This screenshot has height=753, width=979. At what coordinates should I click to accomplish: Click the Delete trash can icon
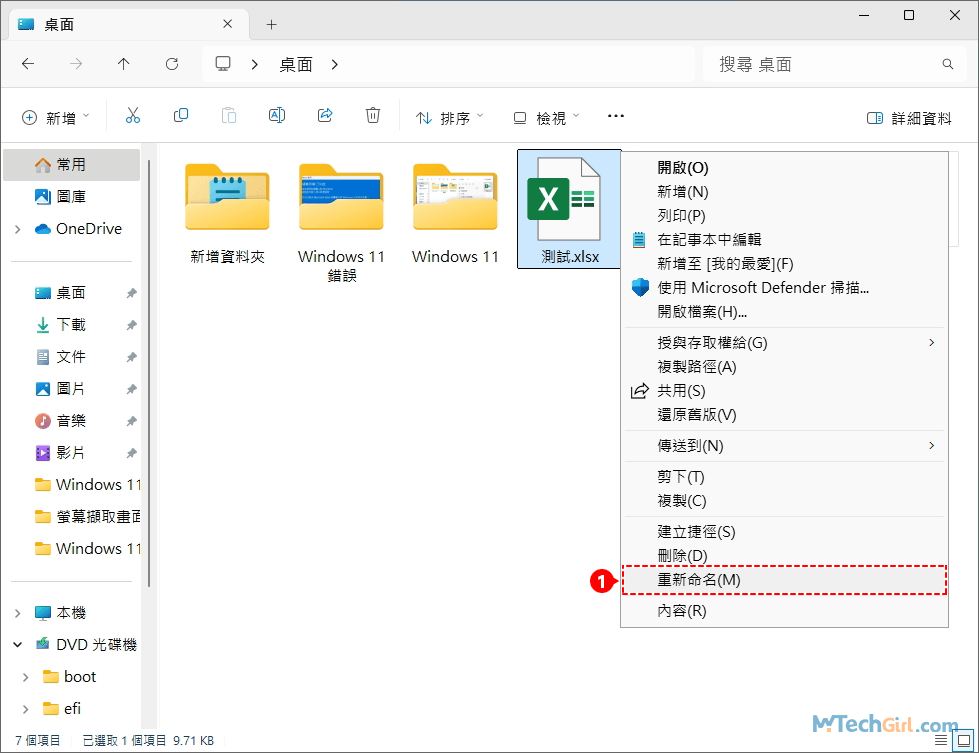tap(373, 116)
